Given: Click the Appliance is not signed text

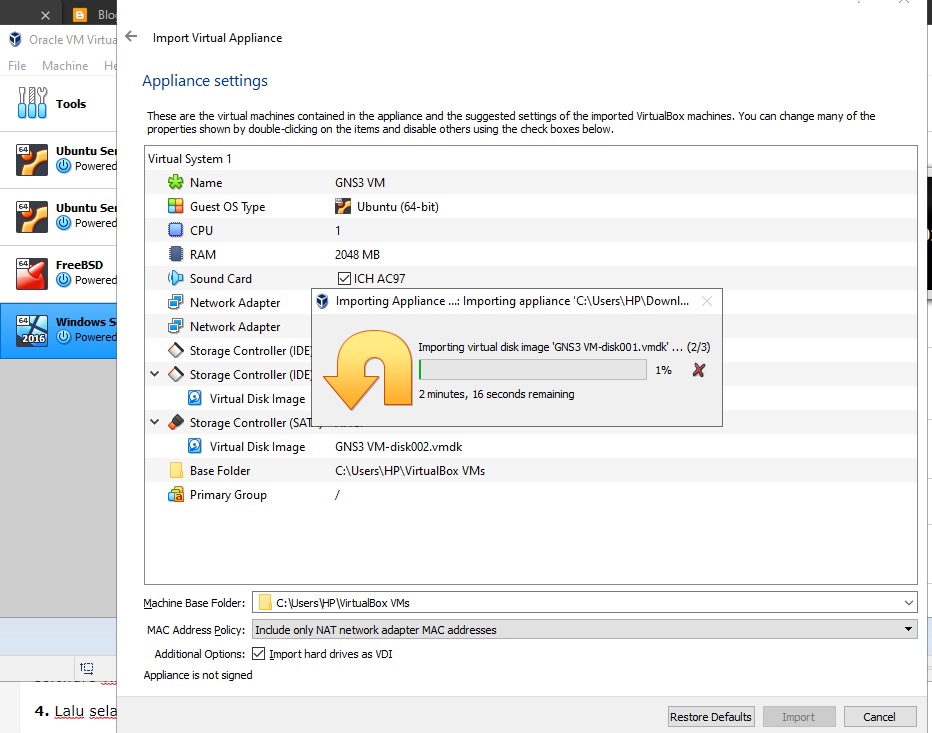Looking at the screenshot, I should [x=198, y=675].
